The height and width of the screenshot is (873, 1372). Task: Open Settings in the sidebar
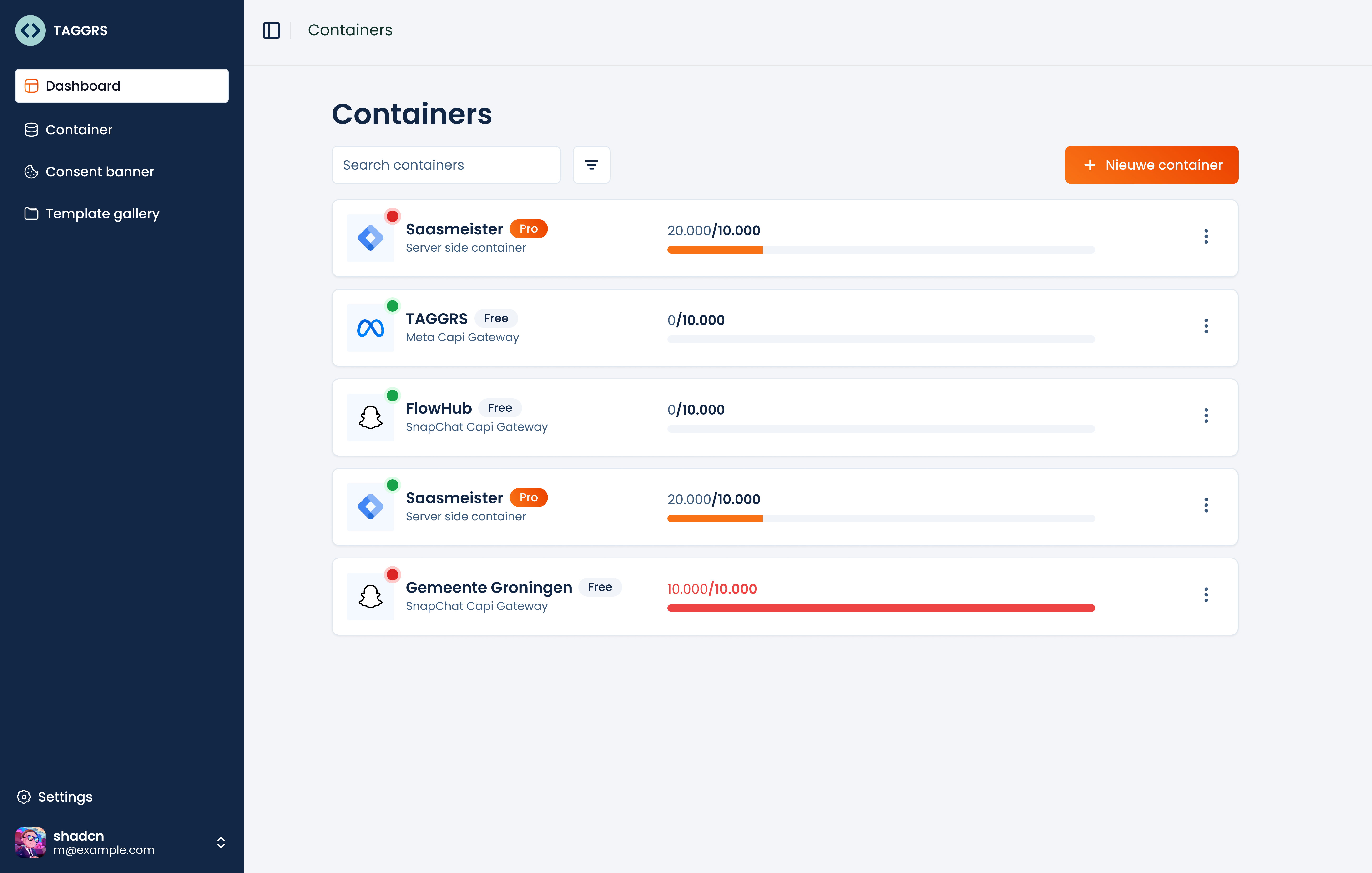[x=55, y=797]
